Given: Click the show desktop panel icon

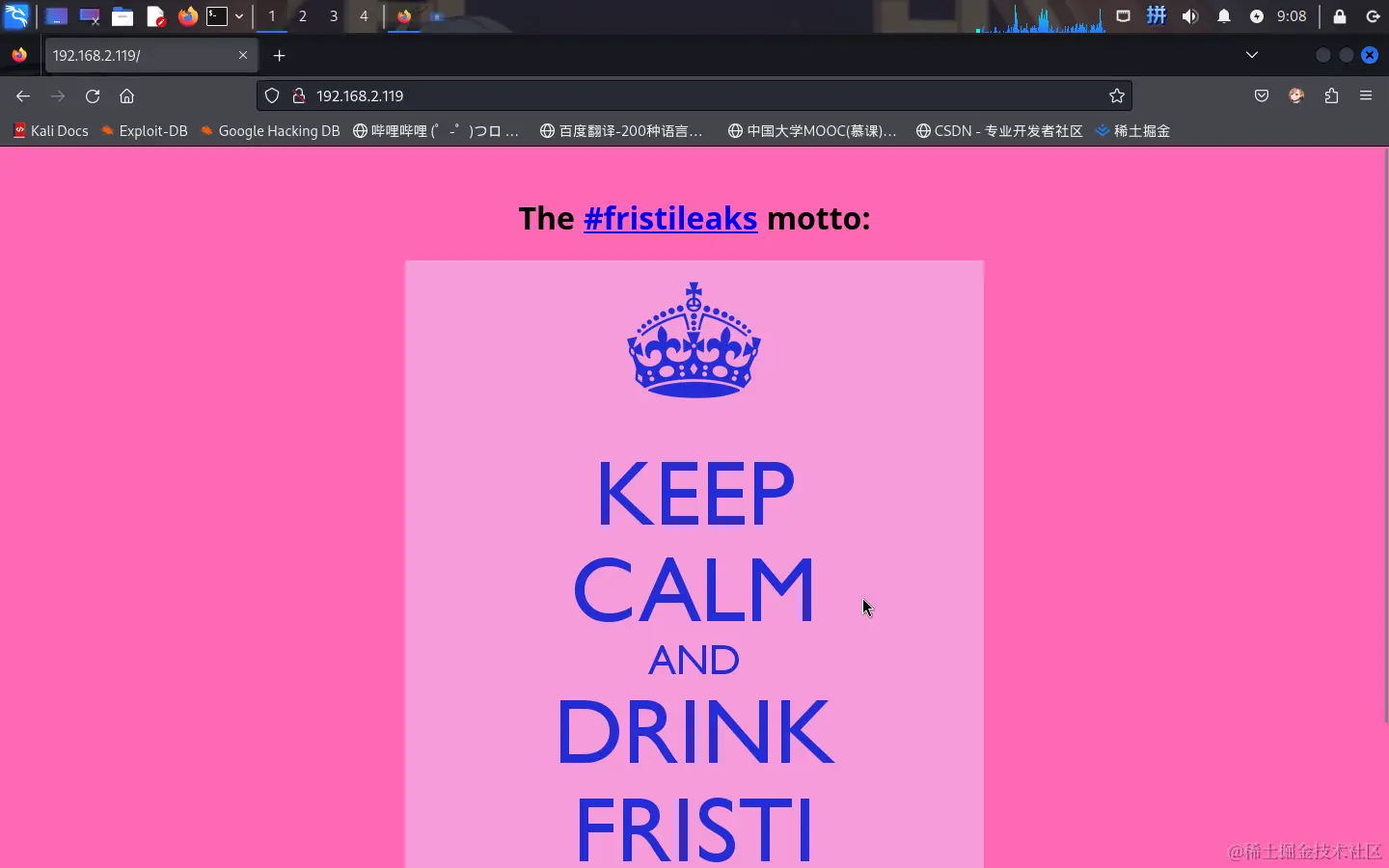Looking at the screenshot, I should [x=56, y=16].
